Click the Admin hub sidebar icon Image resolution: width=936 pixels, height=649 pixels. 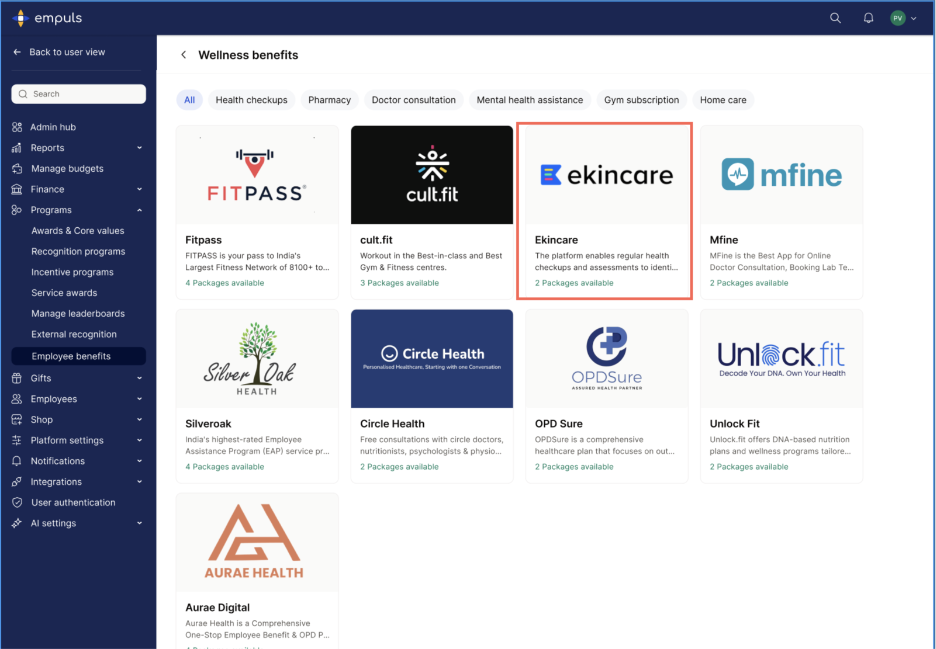(x=17, y=127)
